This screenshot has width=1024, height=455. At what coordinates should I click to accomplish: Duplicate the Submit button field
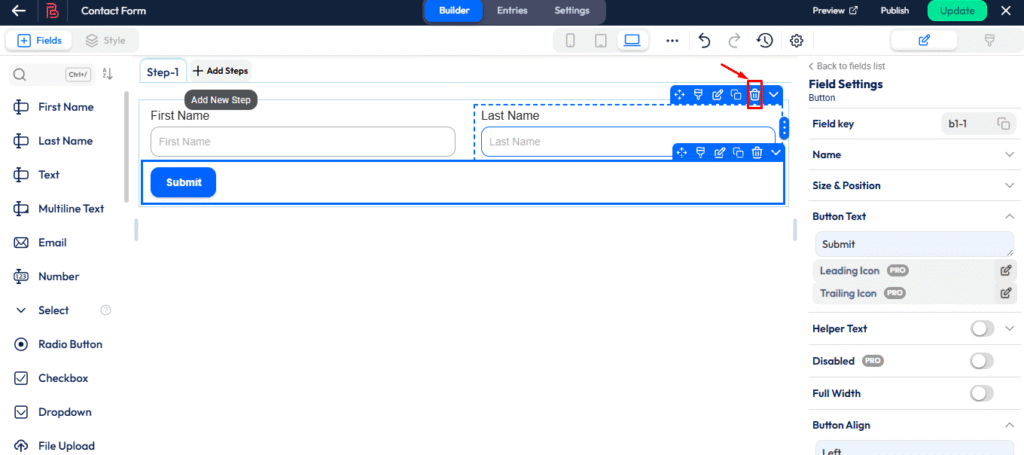pos(738,152)
